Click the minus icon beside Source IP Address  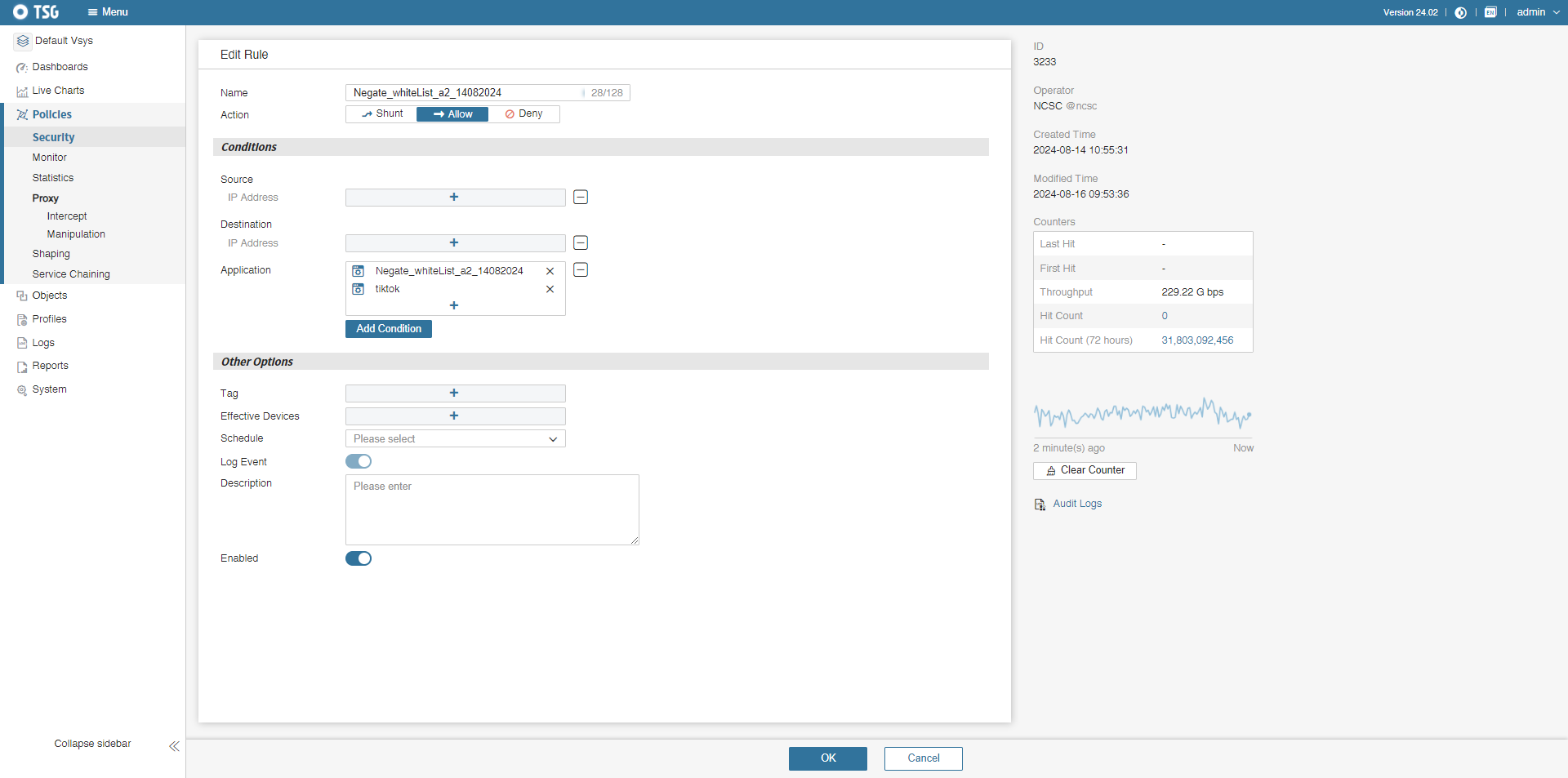coord(581,198)
